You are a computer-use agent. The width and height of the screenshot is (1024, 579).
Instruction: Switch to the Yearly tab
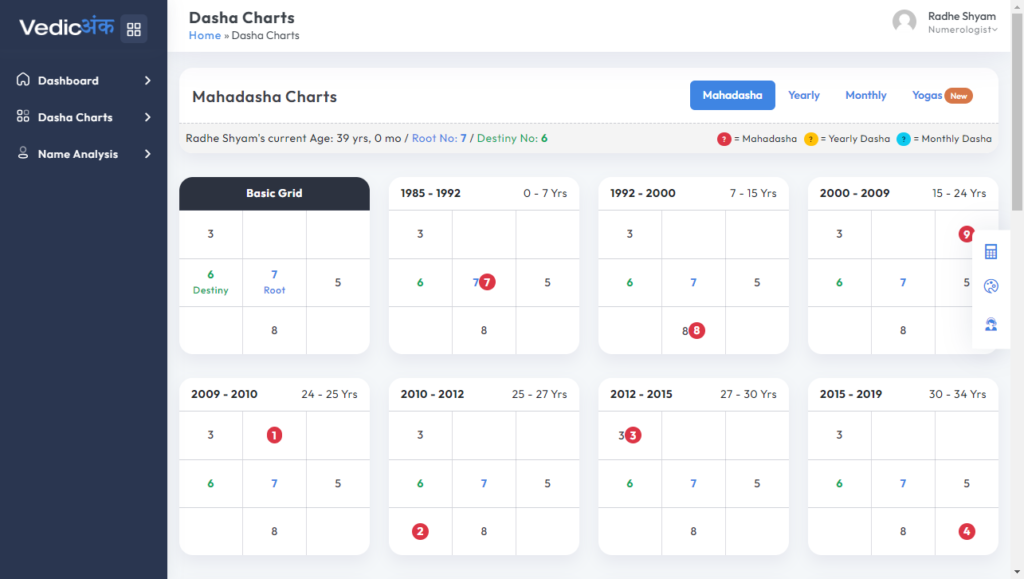pos(803,96)
